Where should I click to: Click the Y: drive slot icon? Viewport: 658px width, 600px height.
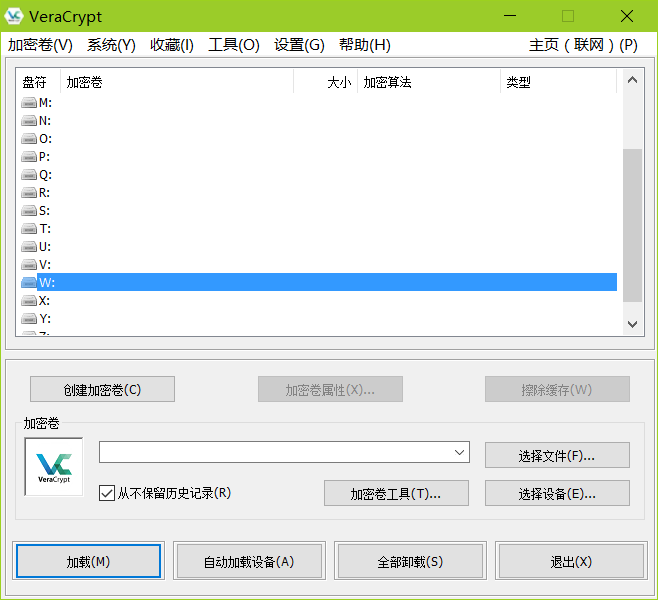(29, 319)
